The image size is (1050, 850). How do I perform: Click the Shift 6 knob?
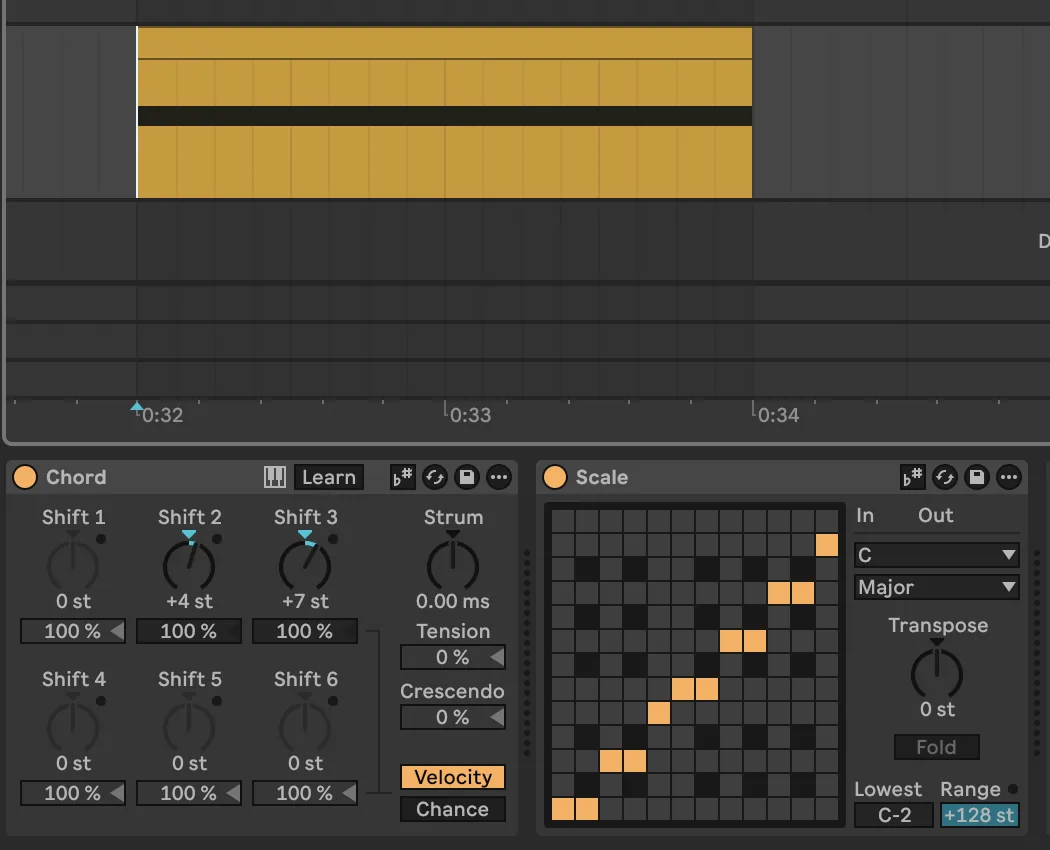coord(305,727)
